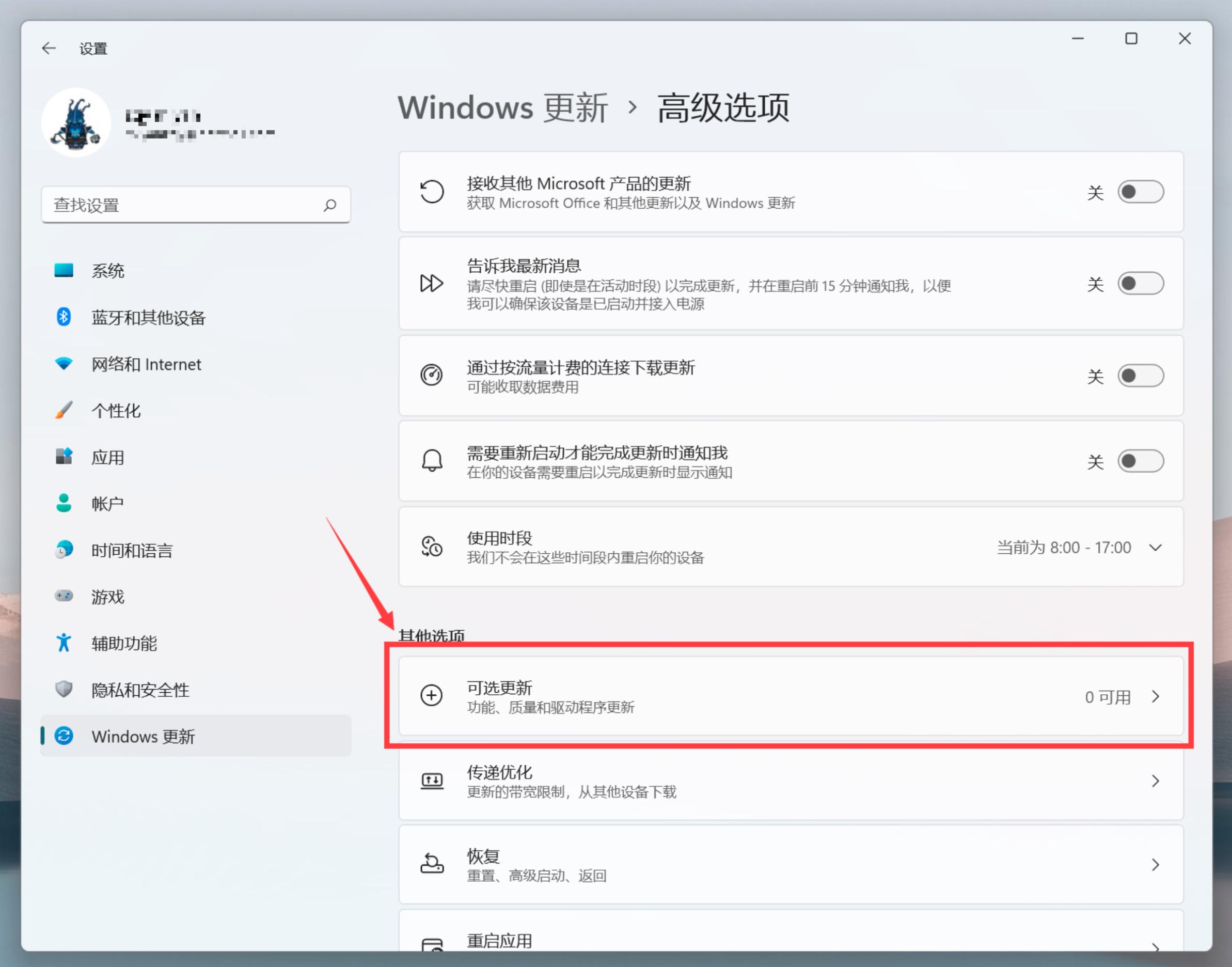Select Windows 更新 in the sidebar
This screenshot has height=967, width=1232.
(143, 737)
